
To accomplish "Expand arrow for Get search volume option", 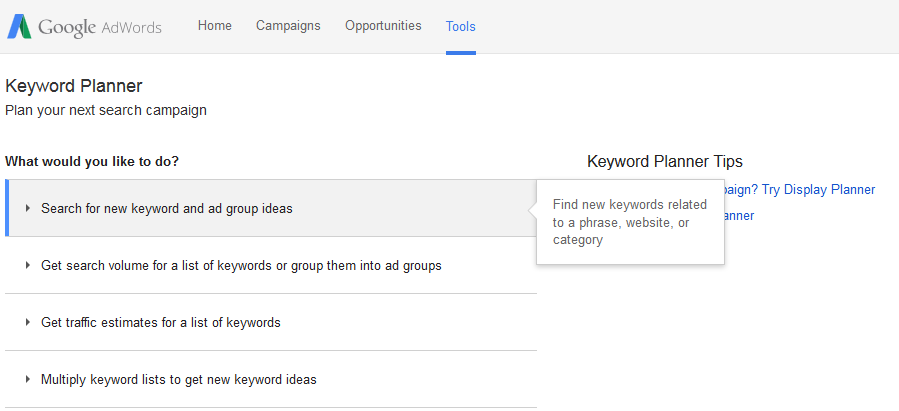I will click(x=28, y=265).
